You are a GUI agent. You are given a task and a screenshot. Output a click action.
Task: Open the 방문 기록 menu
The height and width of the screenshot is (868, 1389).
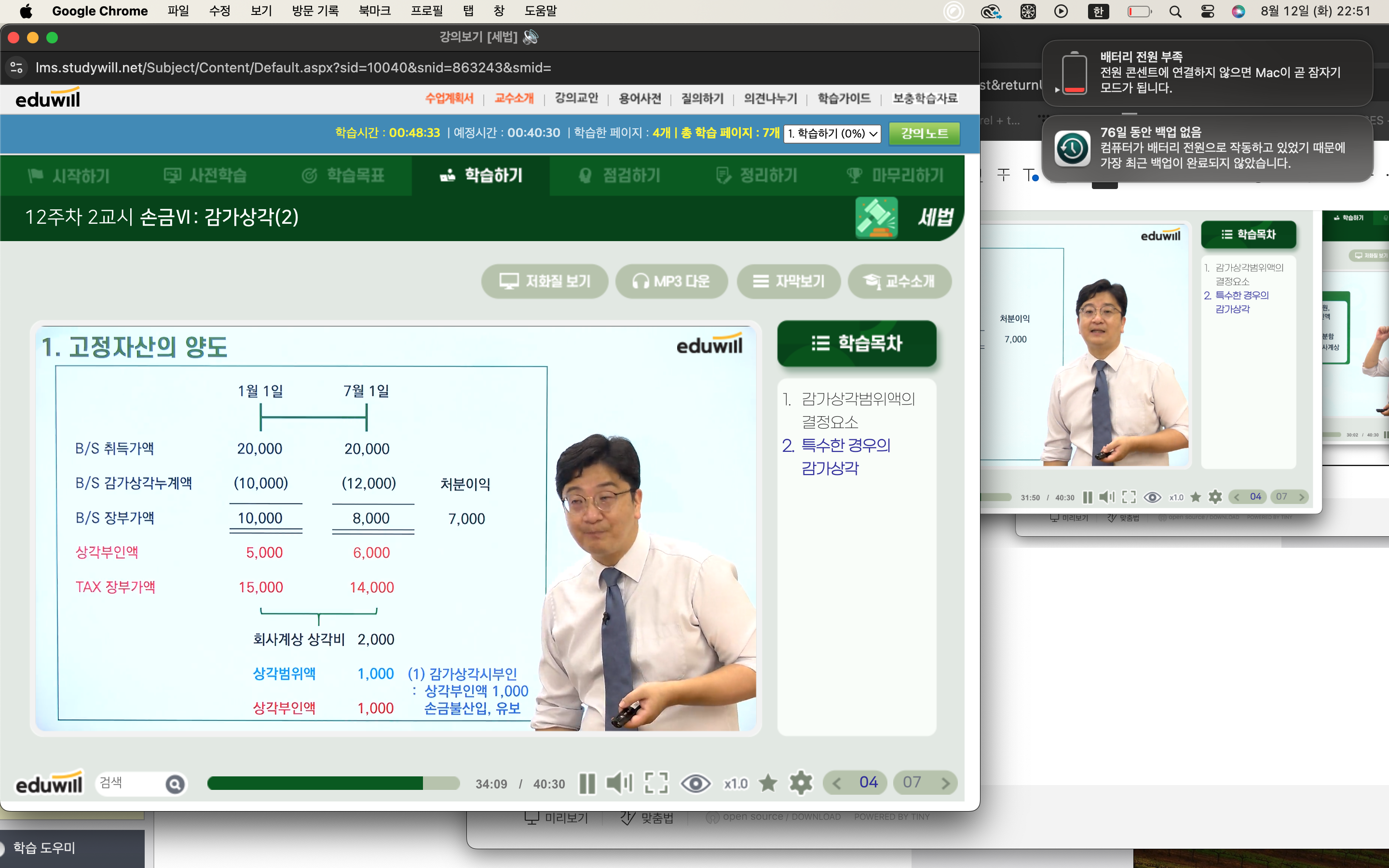click(315, 11)
